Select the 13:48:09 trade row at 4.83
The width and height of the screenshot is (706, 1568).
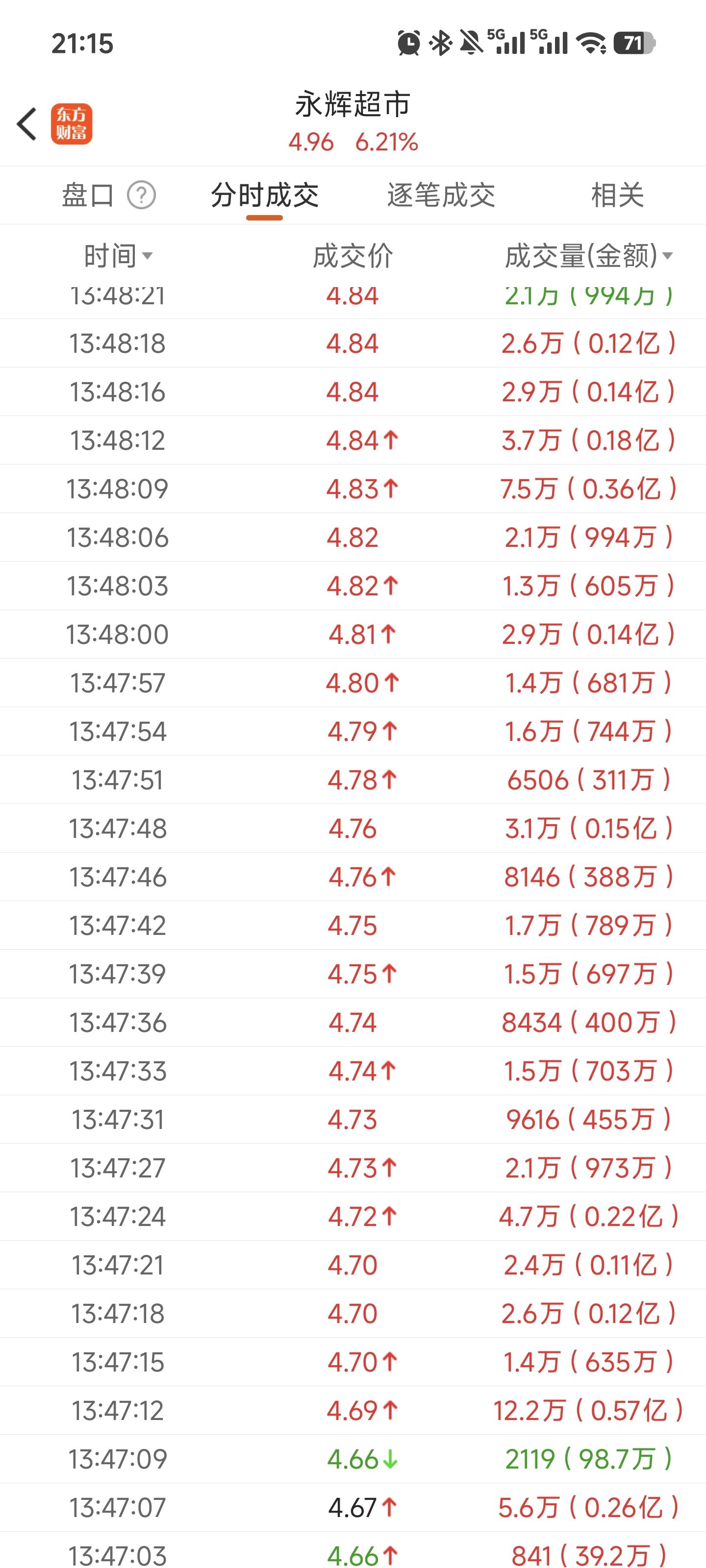click(353, 489)
